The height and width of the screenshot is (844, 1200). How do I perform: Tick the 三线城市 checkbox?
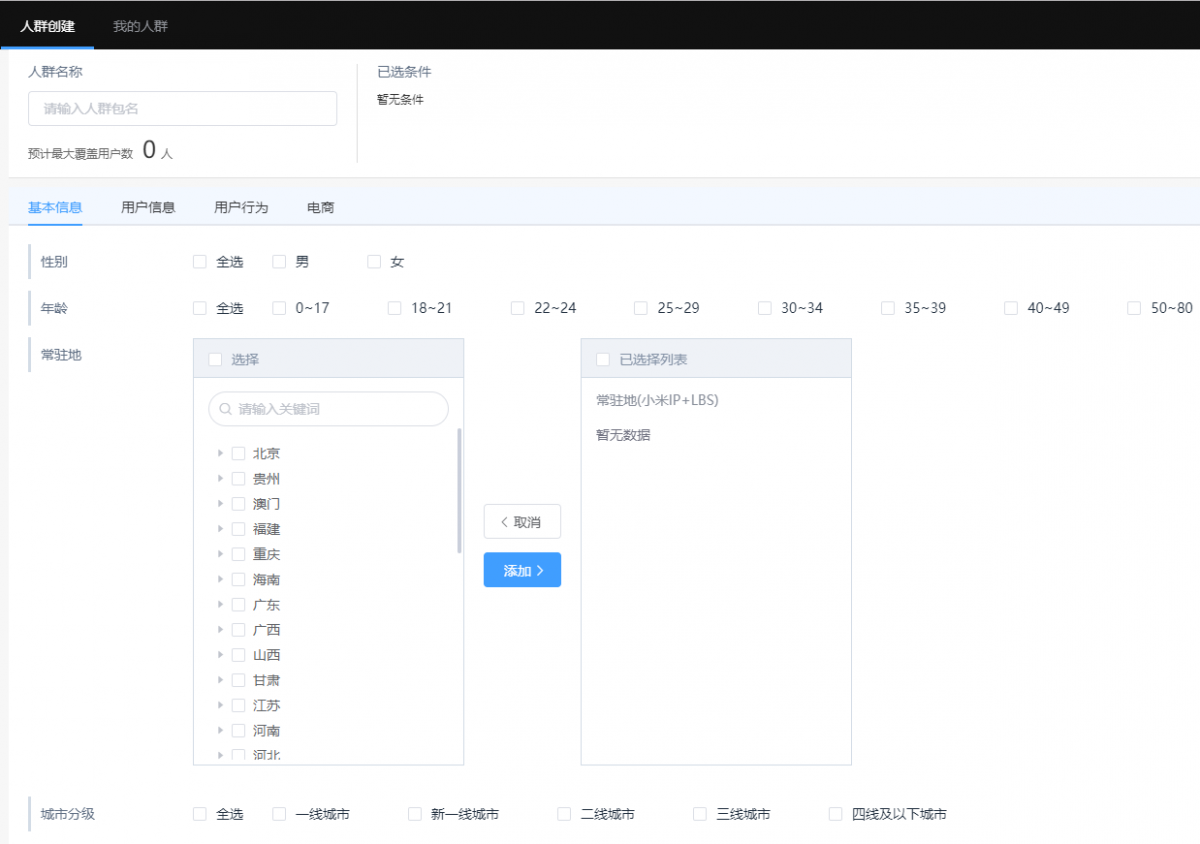tap(700, 814)
